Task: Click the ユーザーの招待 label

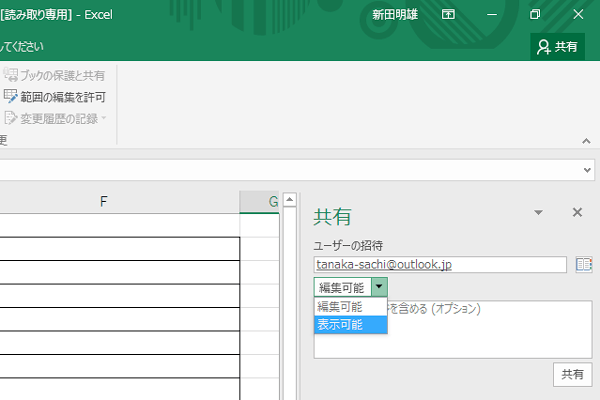Action: tap(348, 245)
